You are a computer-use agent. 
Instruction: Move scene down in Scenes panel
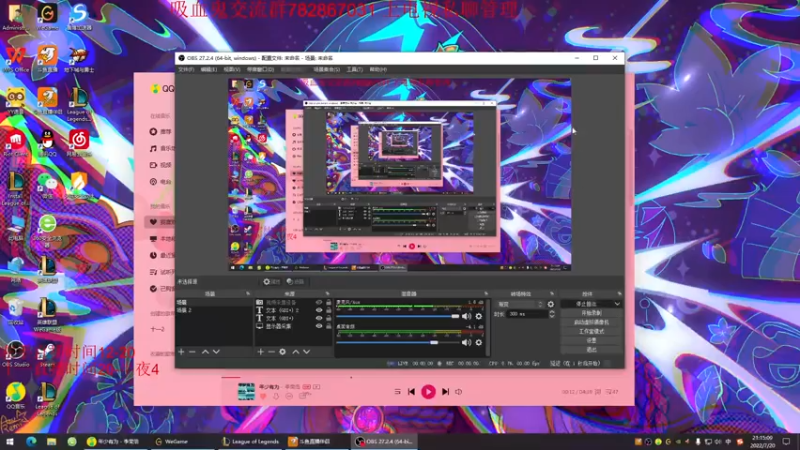click(216, 352)
